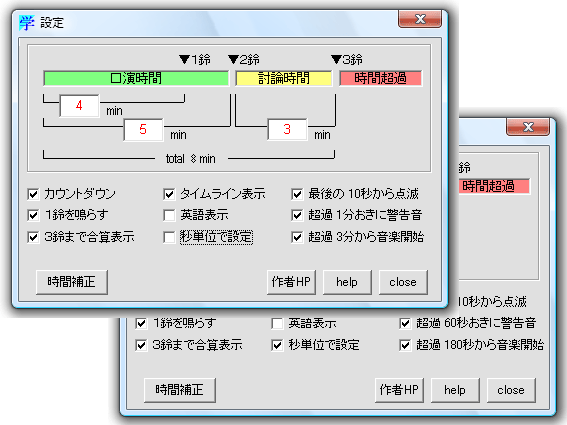Toggle 超過 3分から音楽開始 checkbox
567x425 pixels.
point(297,237)
